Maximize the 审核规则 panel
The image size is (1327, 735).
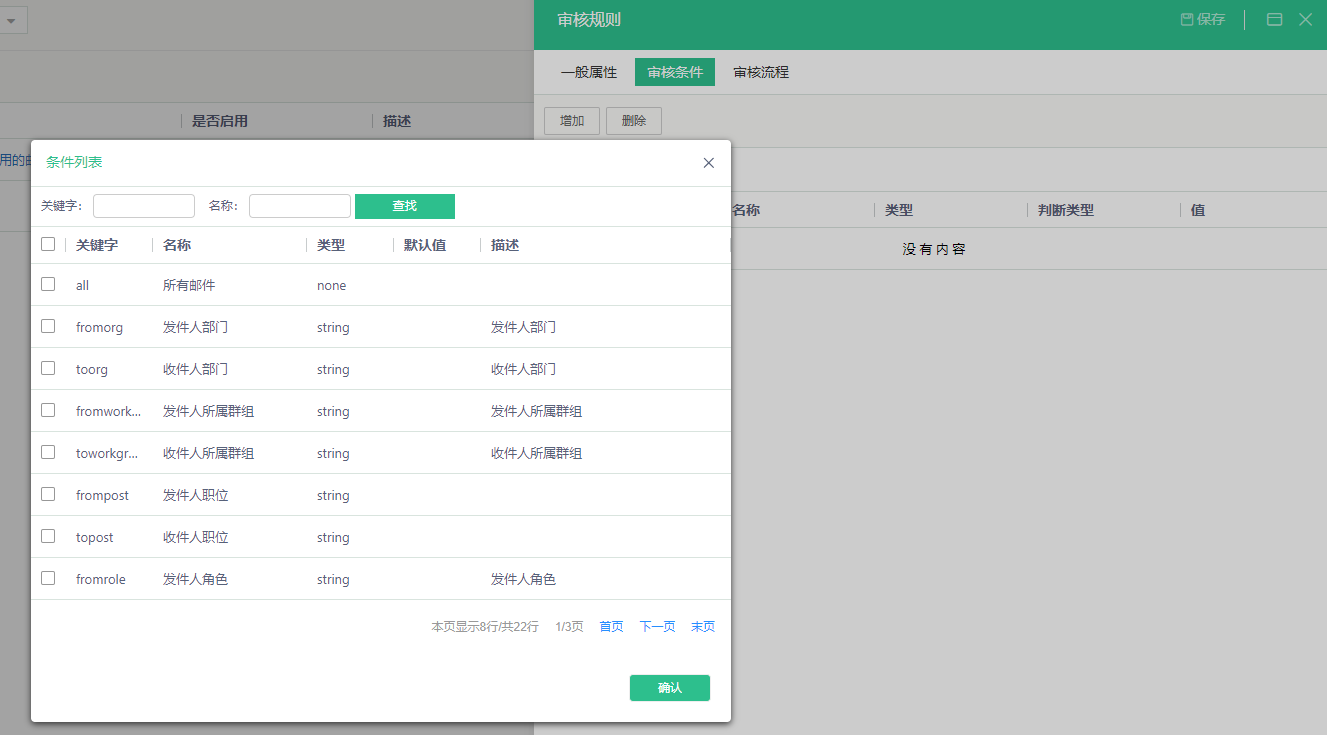click(1274, 19)
